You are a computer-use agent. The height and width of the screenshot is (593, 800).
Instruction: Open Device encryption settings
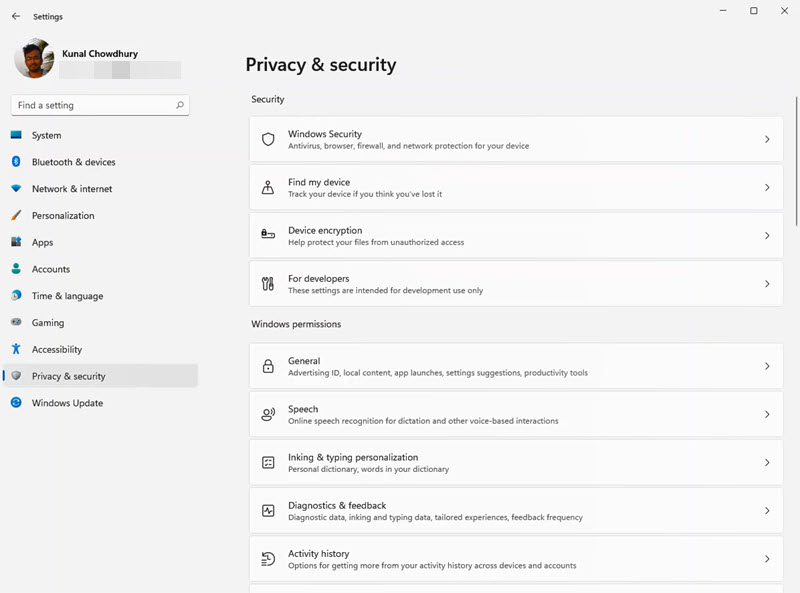[516, 236]
